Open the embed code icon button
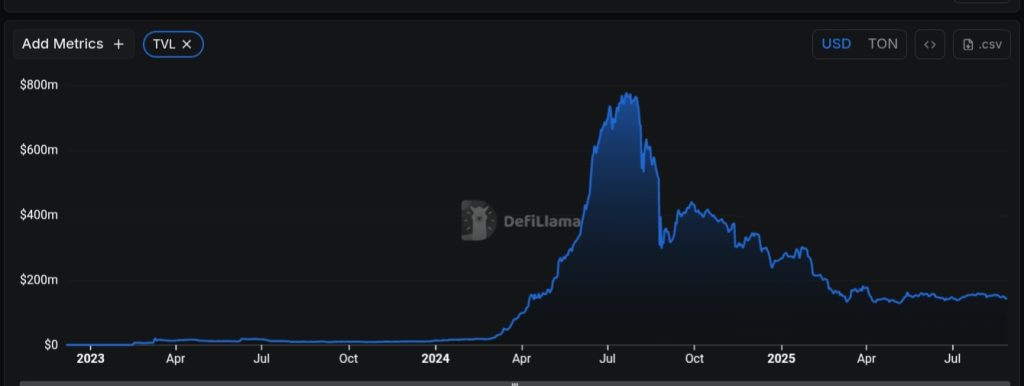The width and height of the screenshot is (1024, 386). tap(929, 44)
